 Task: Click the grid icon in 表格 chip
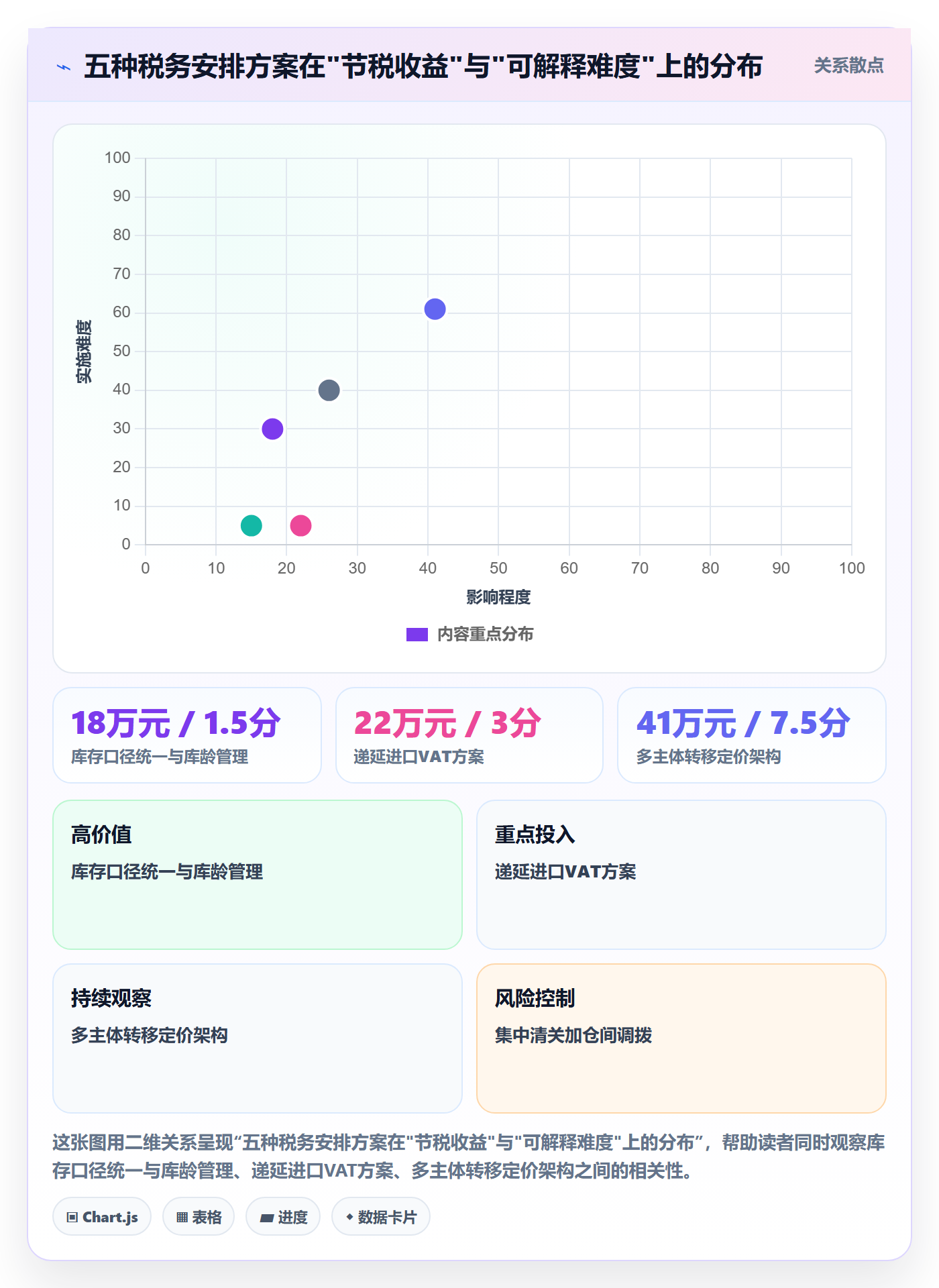pyautogui.click(x=182, y=1218)
